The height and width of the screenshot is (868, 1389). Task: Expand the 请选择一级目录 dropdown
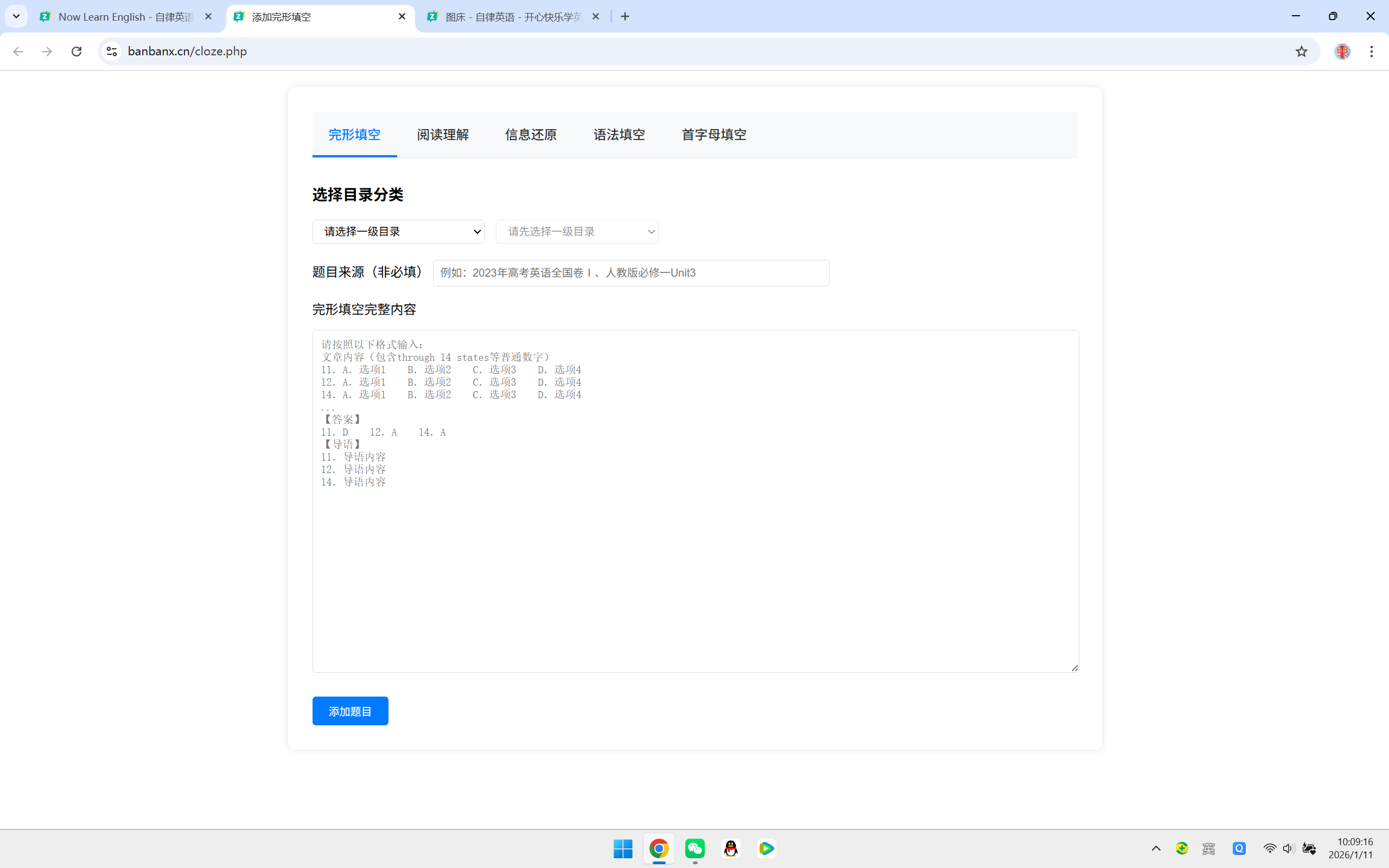[398, 231]
